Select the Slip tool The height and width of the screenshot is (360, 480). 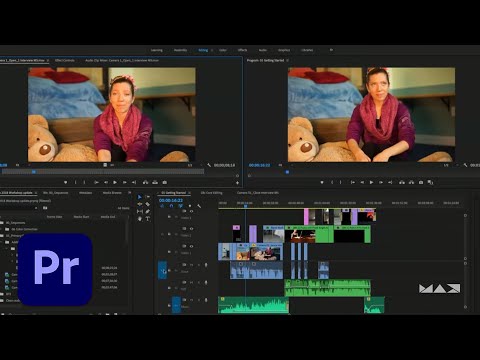(x=140, y=211)
